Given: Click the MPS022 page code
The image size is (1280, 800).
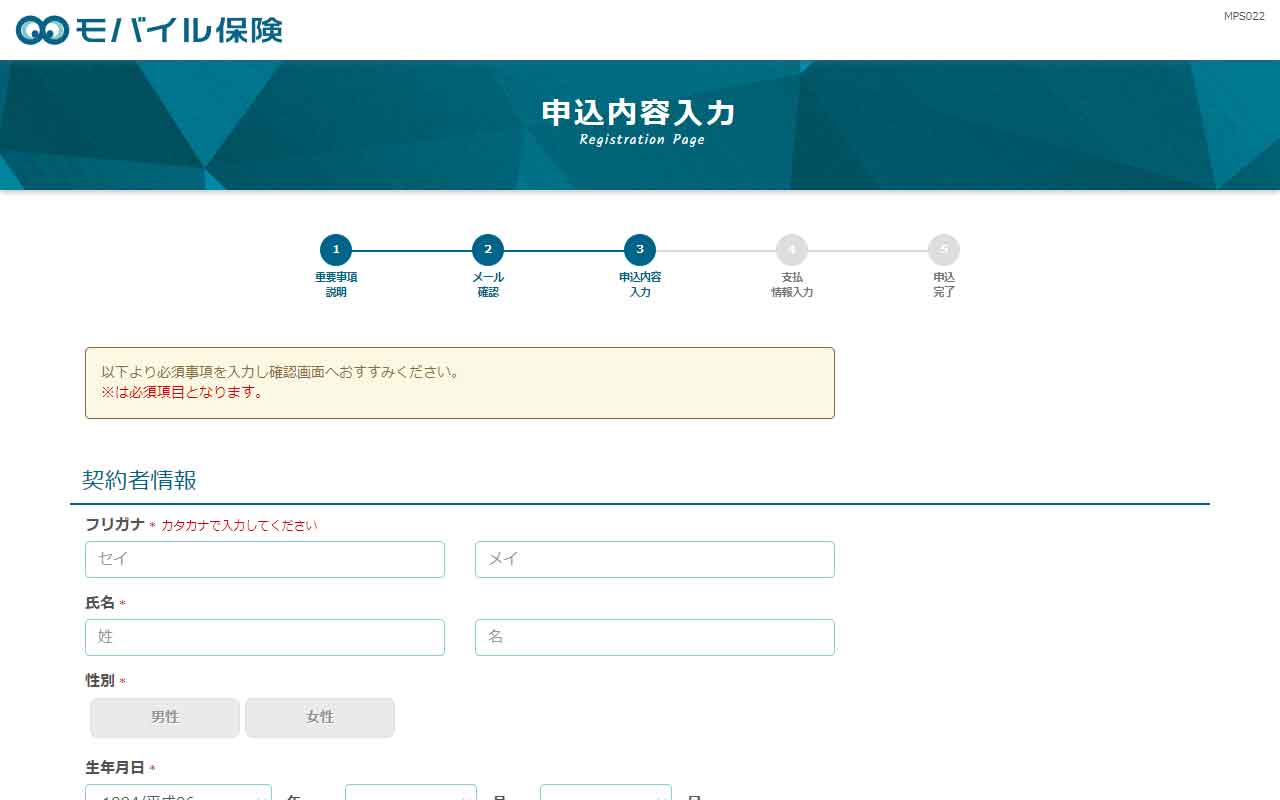Looking at the screenshot, I should (x=1244, y=16).
